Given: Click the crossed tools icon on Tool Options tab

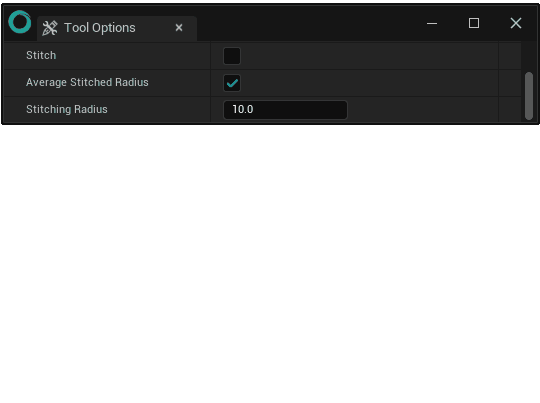Looking at the screenshot, I should click(x=50, y=28).
